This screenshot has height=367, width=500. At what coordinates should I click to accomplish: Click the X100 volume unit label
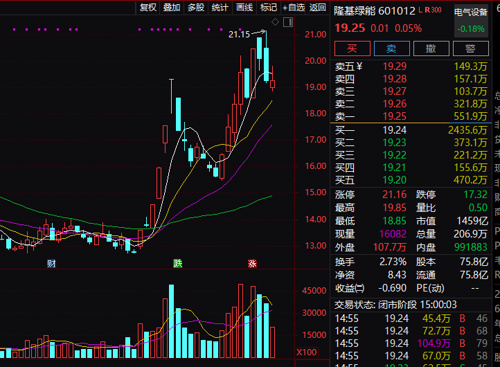point(307,352)
